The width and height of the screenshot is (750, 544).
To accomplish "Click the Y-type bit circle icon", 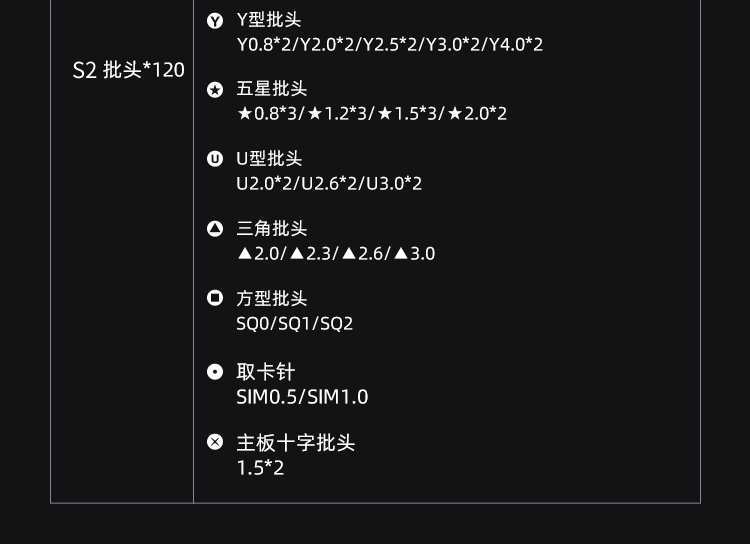I will 215,21.
